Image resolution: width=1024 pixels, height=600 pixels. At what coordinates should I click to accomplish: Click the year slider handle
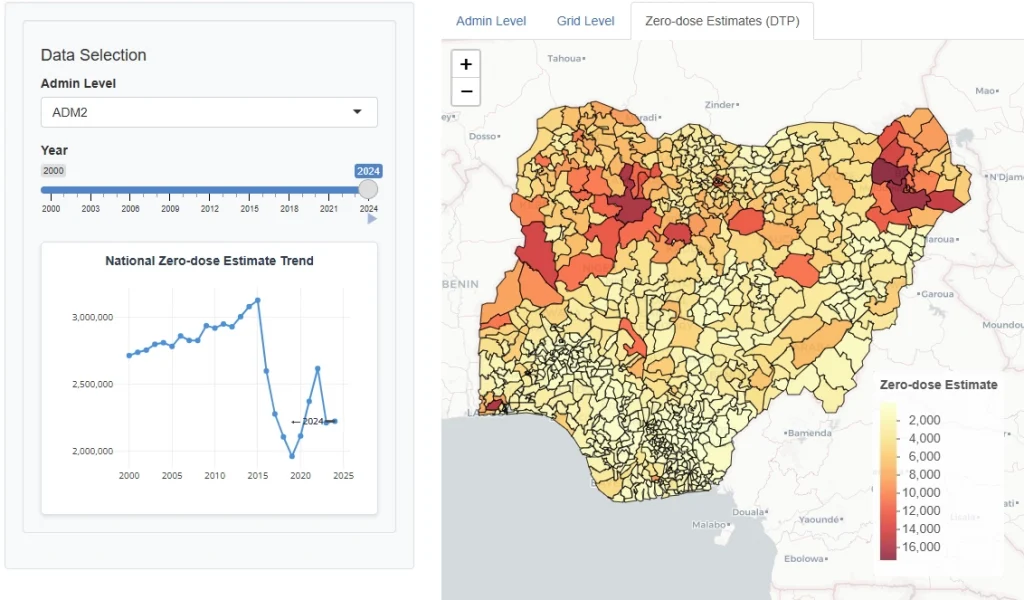[x=367, y=189]
